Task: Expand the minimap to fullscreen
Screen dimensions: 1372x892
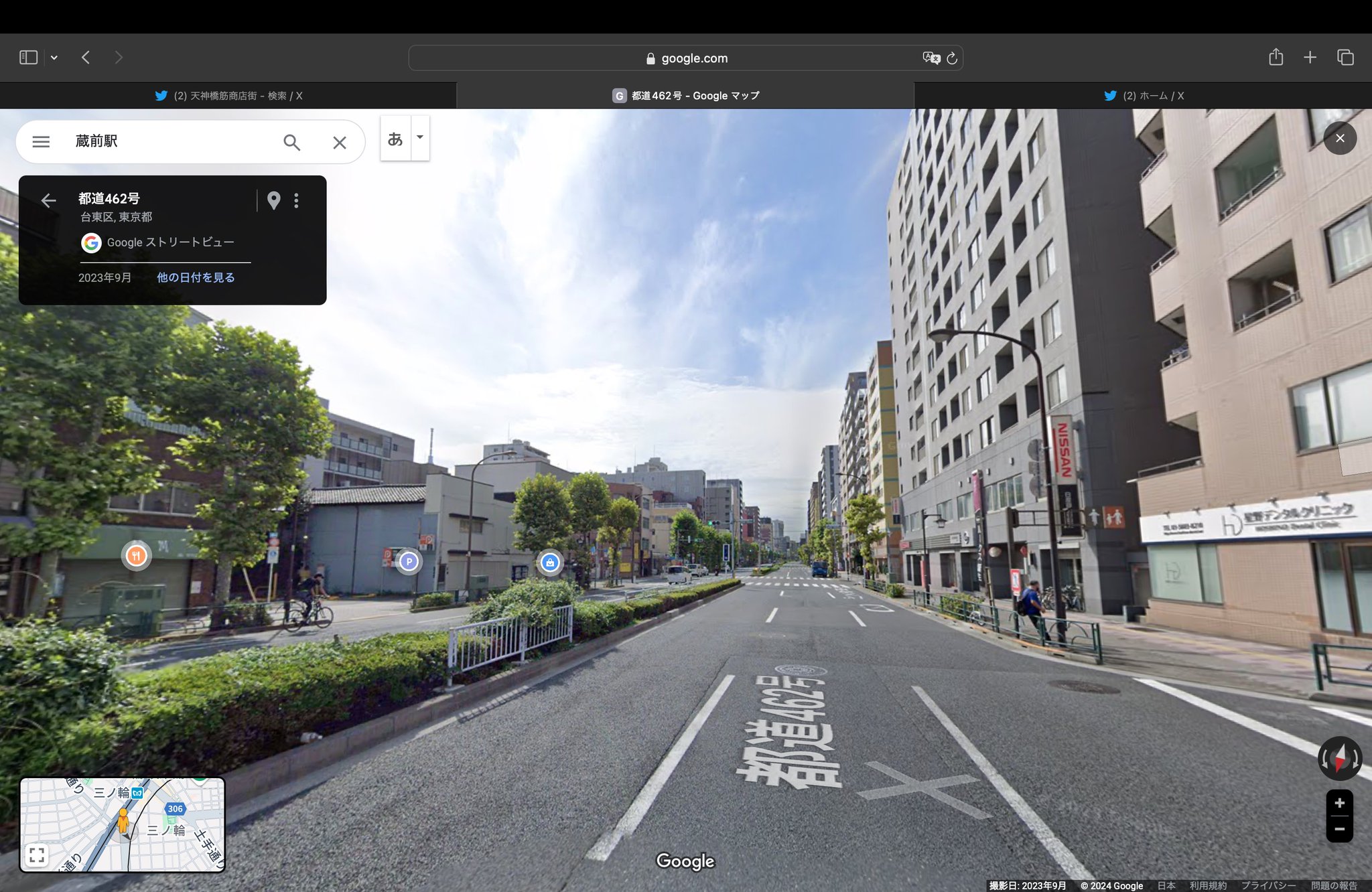Action: coord(37,854)
